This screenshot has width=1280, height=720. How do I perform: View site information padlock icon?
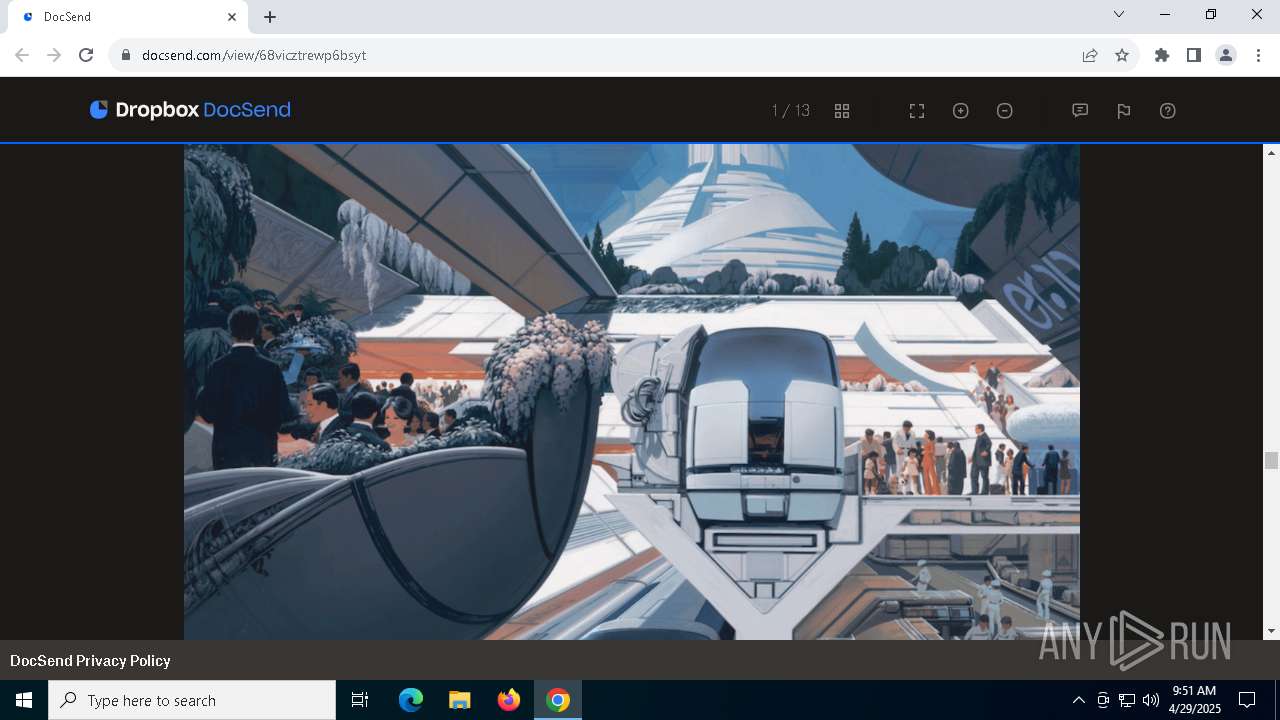pyautogui.click(x=126, y=55)
